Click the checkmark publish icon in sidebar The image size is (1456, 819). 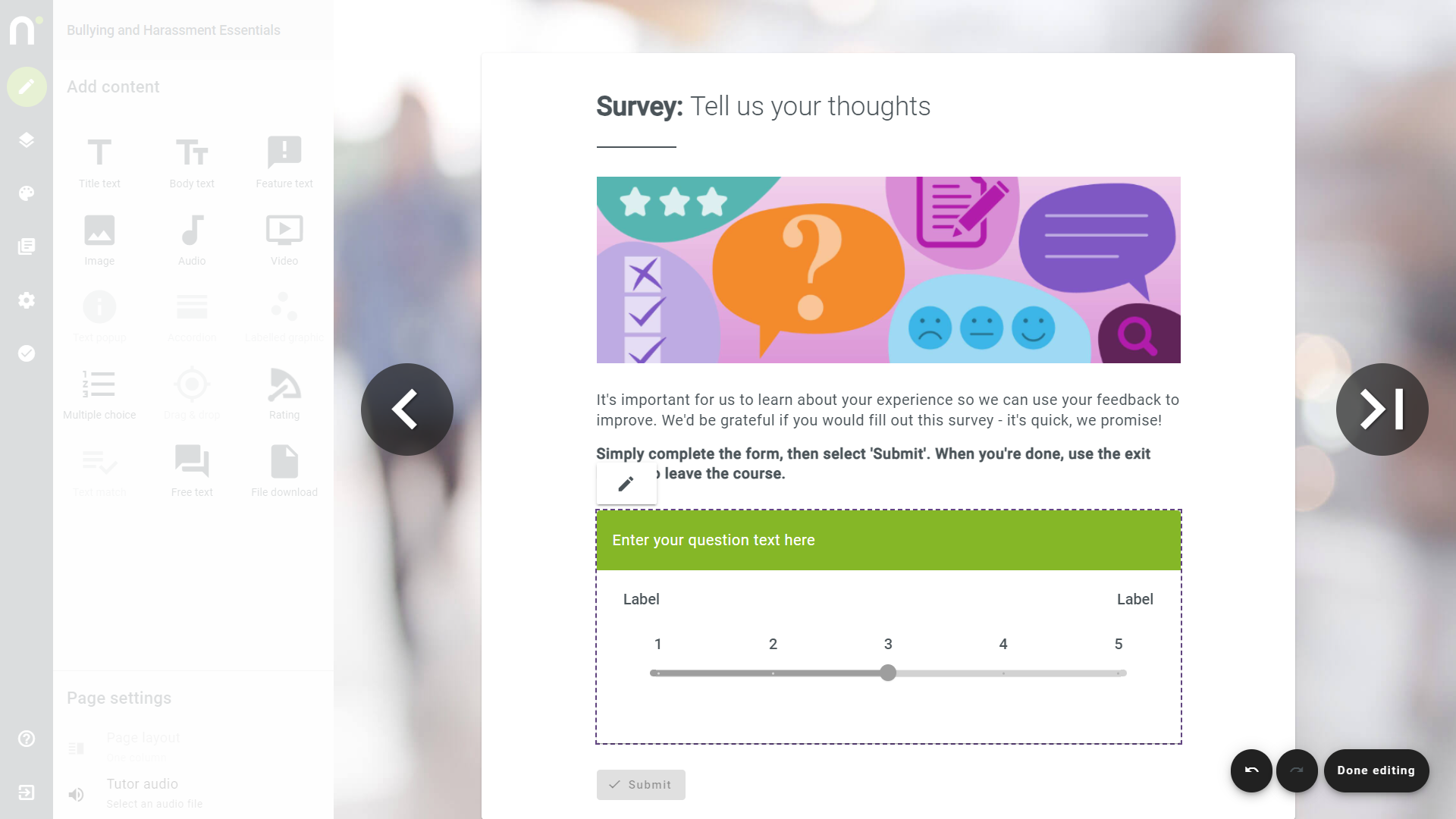[x=27, y=353]
